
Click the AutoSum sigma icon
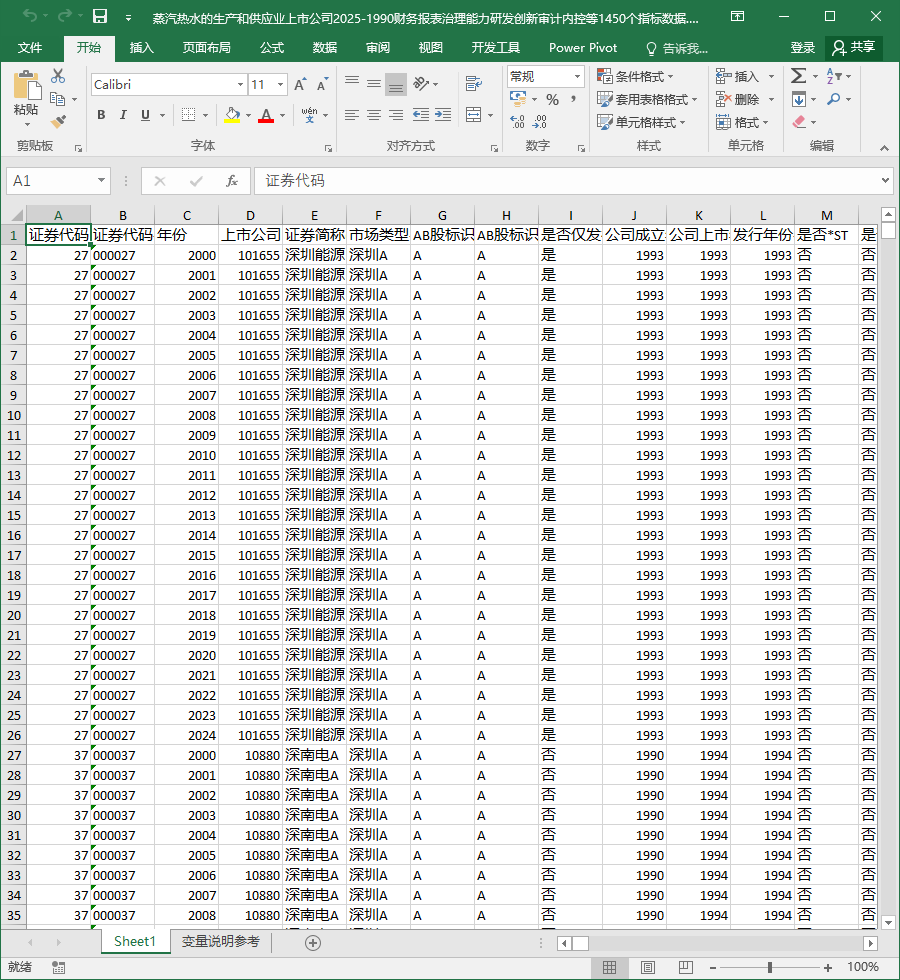(x=798, y=76)
